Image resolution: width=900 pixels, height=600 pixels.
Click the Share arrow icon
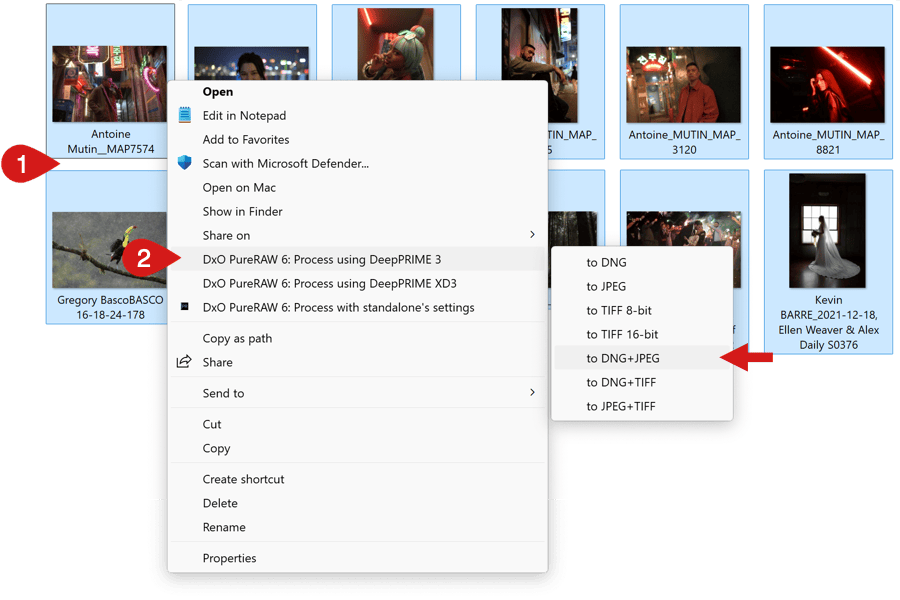click(184, 362)
